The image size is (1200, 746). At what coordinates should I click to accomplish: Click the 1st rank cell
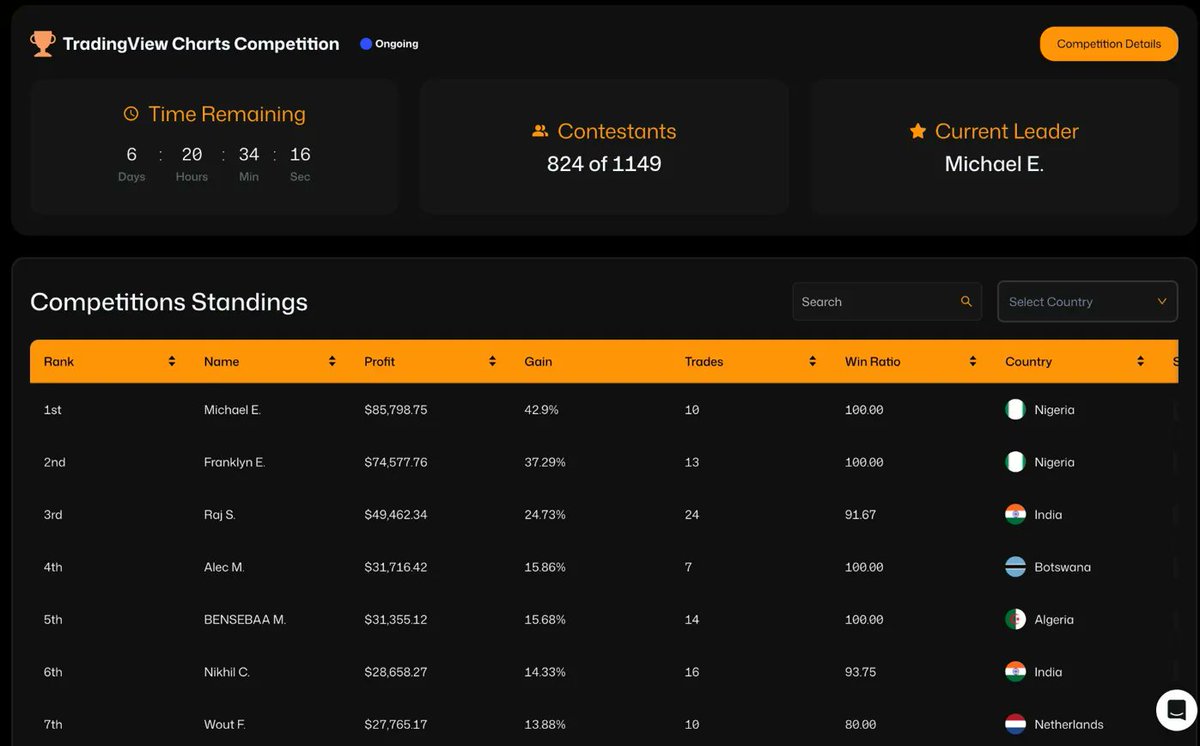53,410
